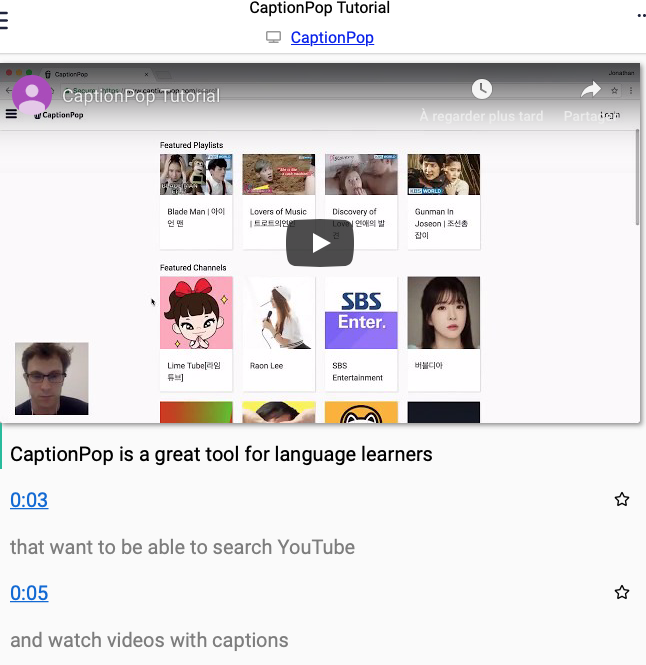Image resolution: width=646 pixels, height=665 pixels.
Task: Open the more options menu at top right
Action: [640, 16]
